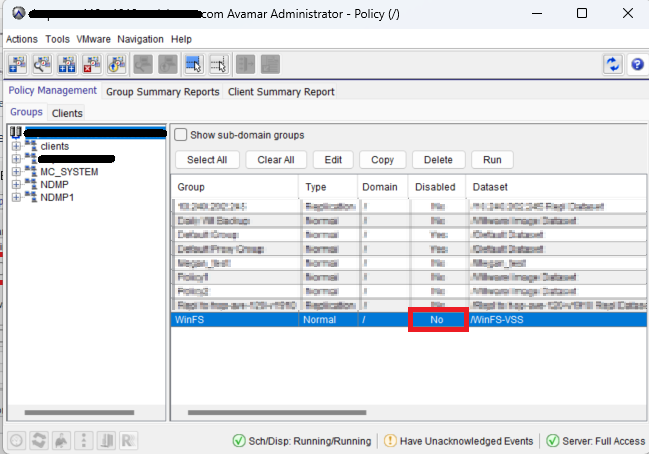Image resolution: width=649 pixels, height=454 pixels.
Task: Click the Delete button
Action: 438,159
